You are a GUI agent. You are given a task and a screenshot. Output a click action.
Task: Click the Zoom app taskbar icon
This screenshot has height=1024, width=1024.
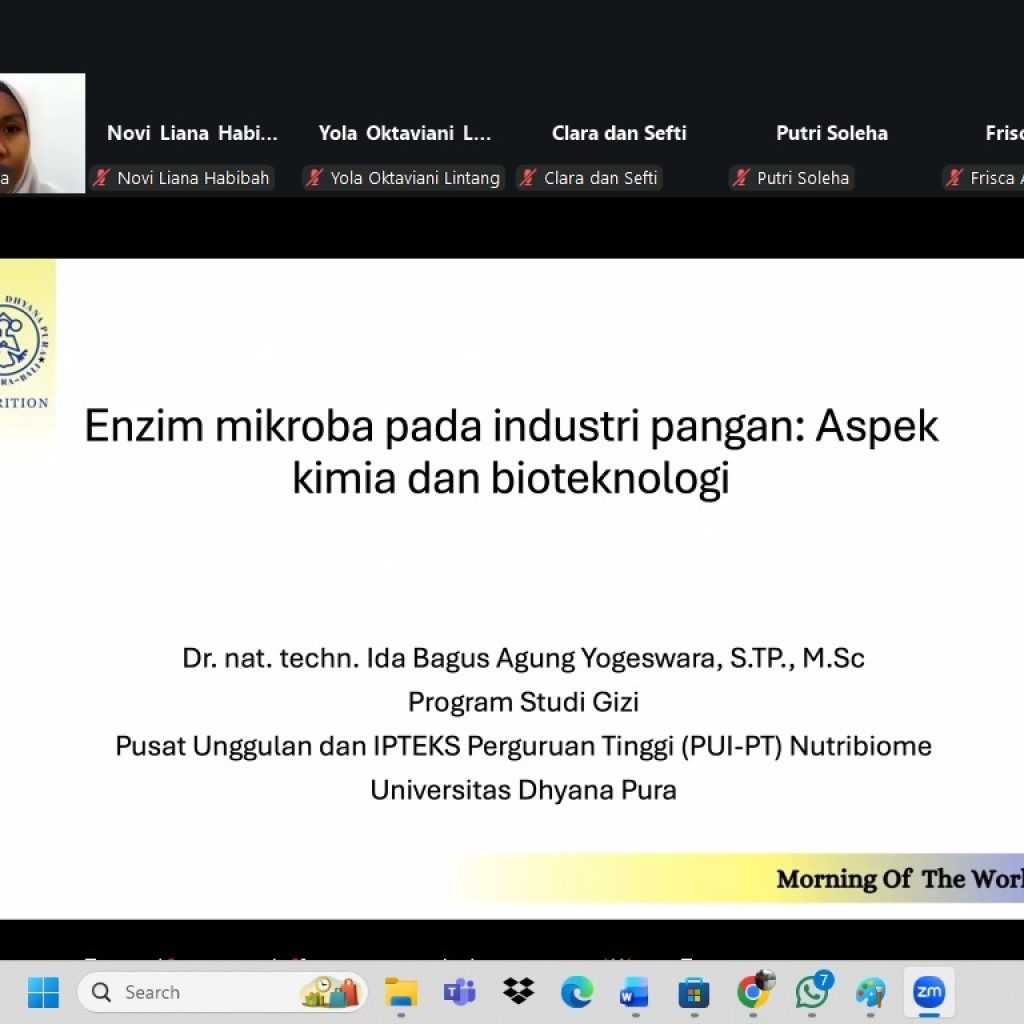pos(929,992)
